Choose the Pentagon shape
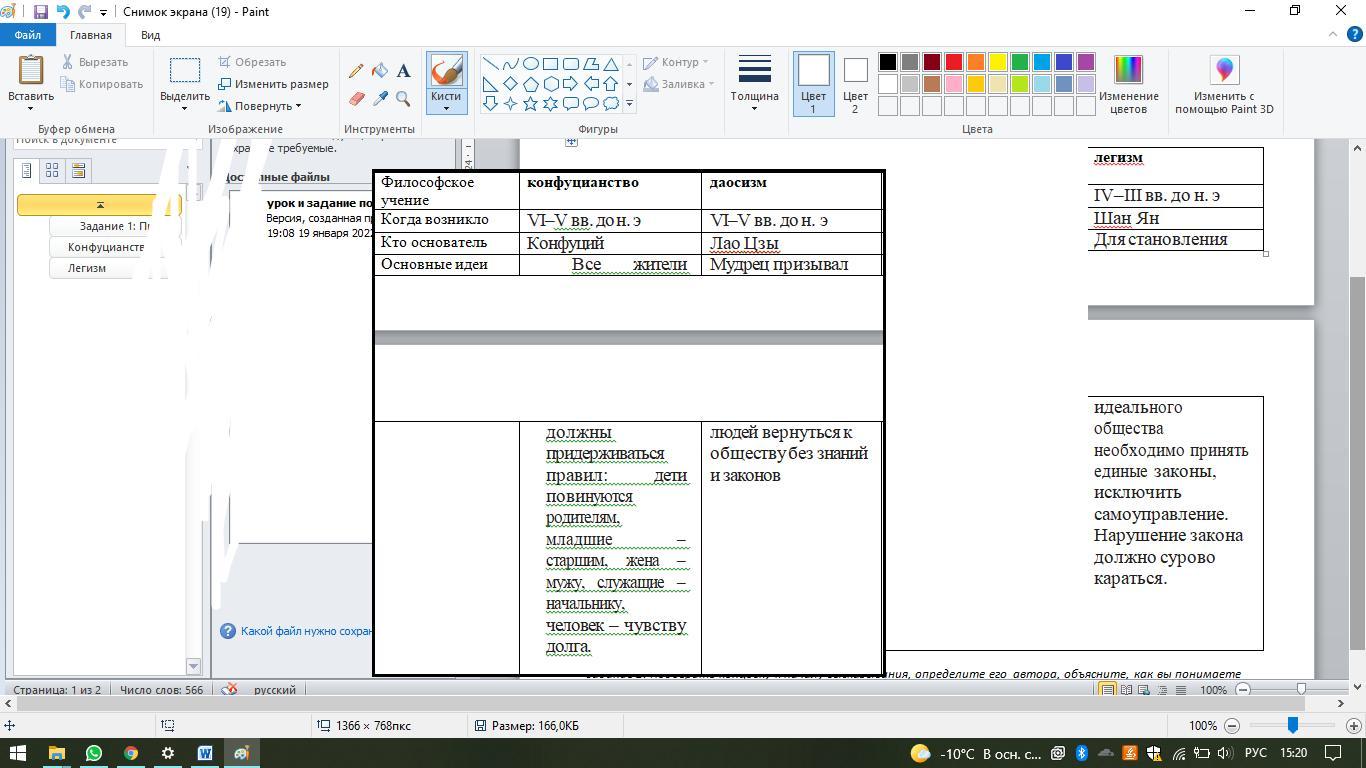1366x768 pixels. (x=531, y=84)
